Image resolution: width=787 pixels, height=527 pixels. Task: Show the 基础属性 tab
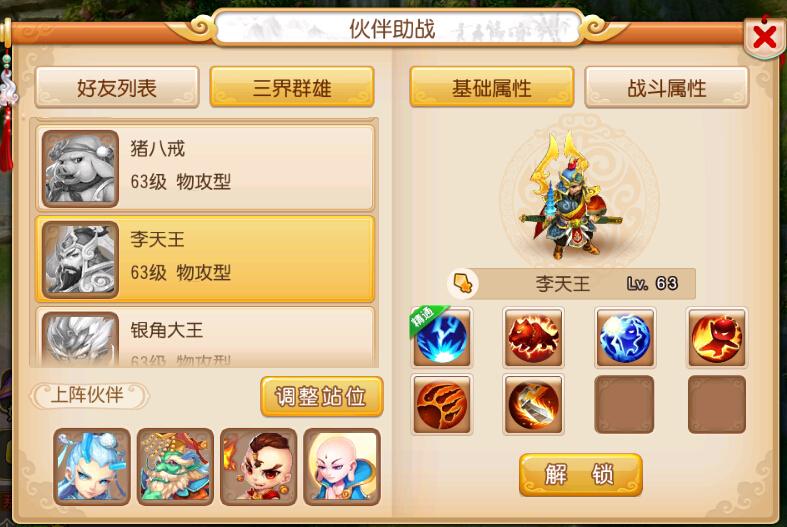[x=492, y=87]
